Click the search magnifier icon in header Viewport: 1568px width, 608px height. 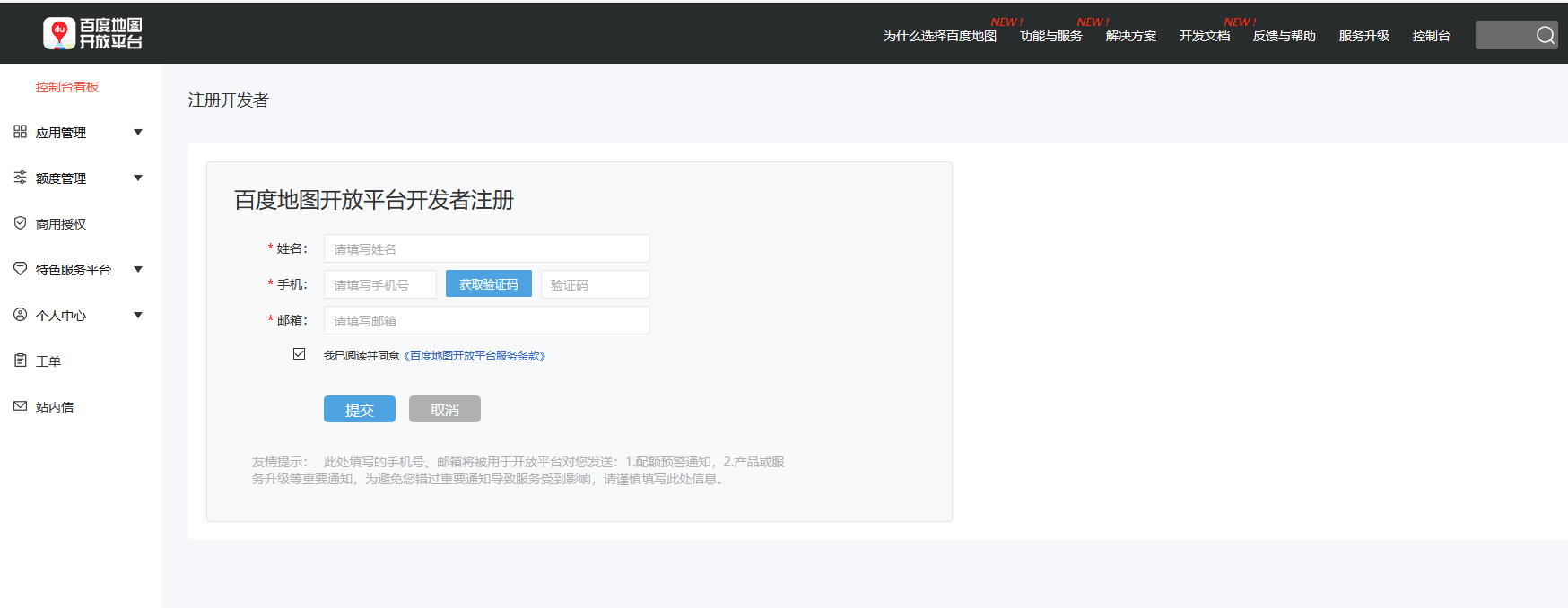1545,35
